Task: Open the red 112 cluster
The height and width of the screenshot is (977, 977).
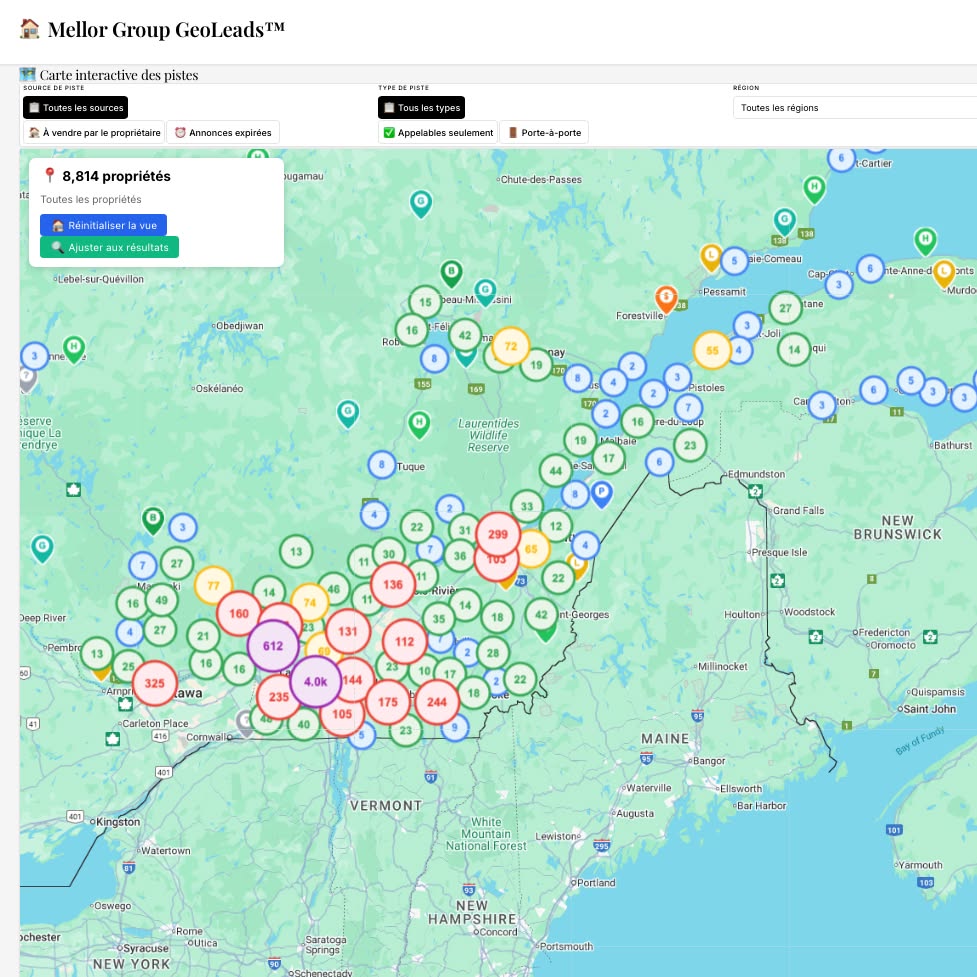Action: 404,641
